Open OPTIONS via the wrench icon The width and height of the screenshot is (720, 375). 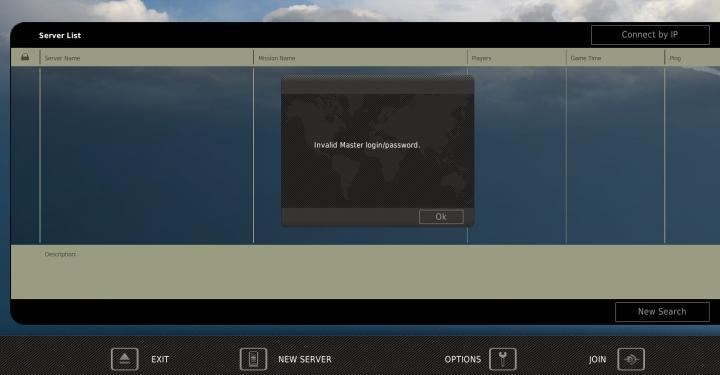(x=502, y=359)
